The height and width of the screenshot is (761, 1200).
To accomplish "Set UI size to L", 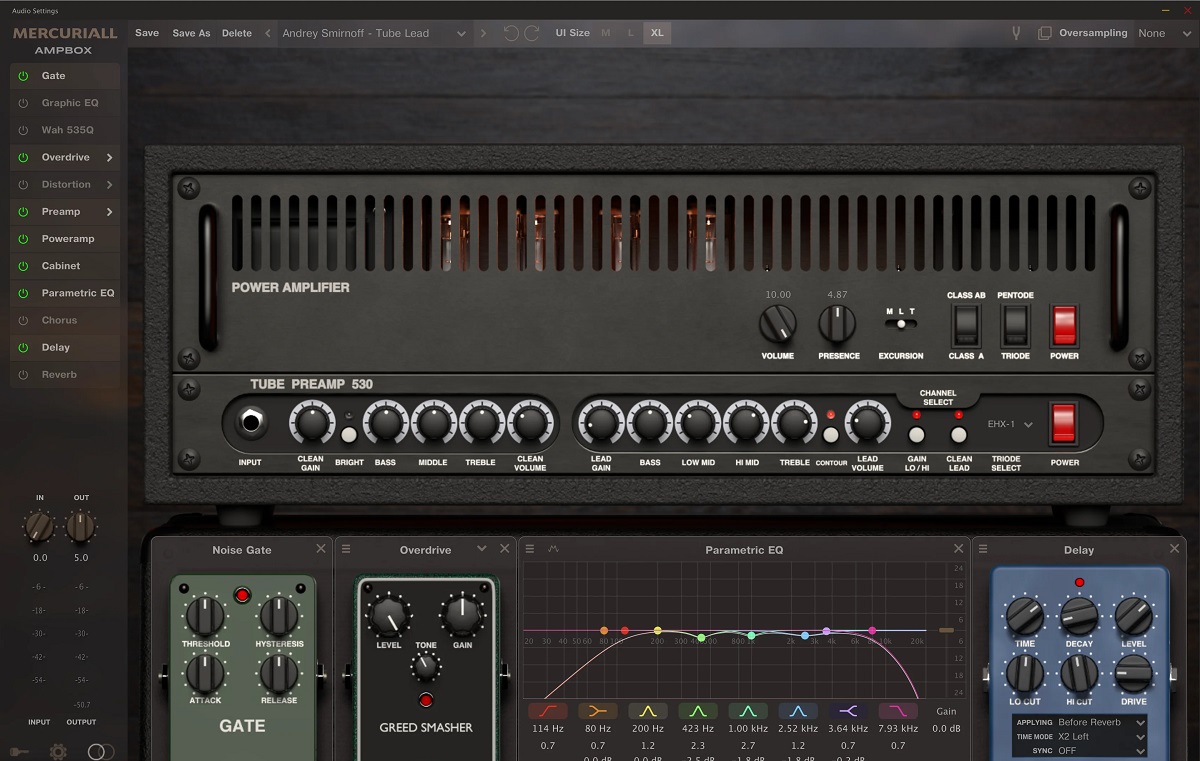I will click(631, 33).
